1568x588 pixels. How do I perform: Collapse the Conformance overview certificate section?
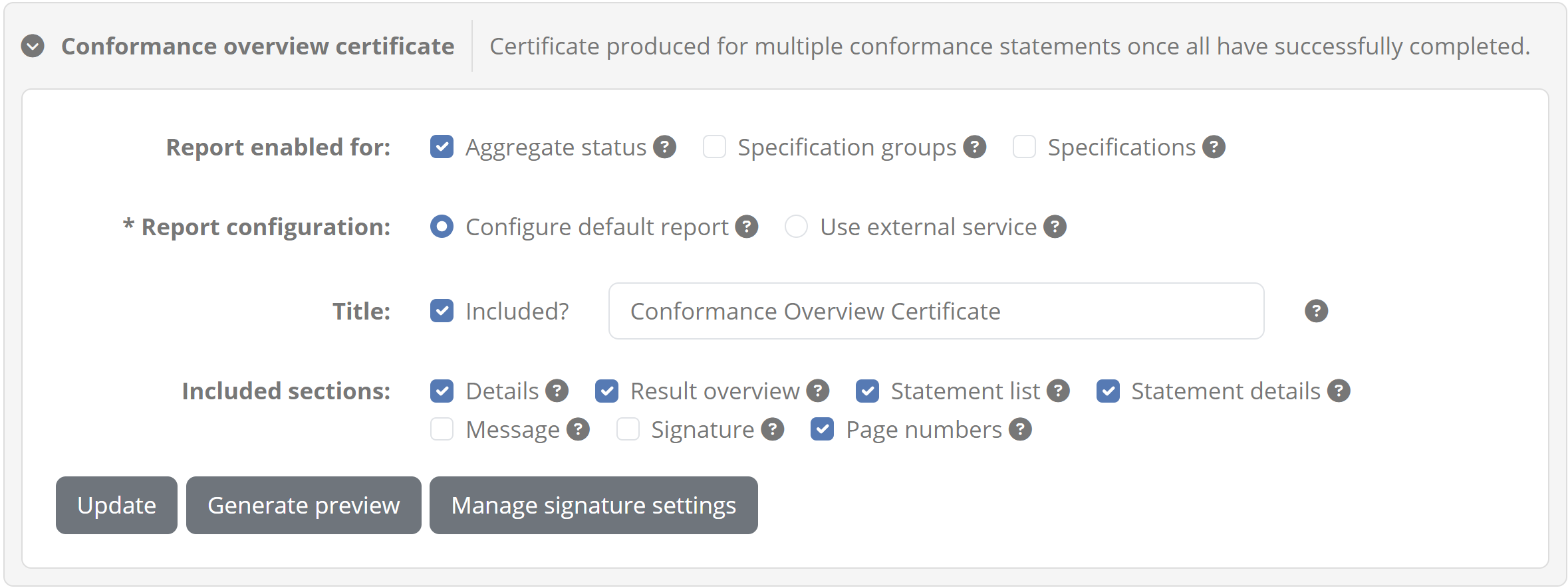pos(33,46)
